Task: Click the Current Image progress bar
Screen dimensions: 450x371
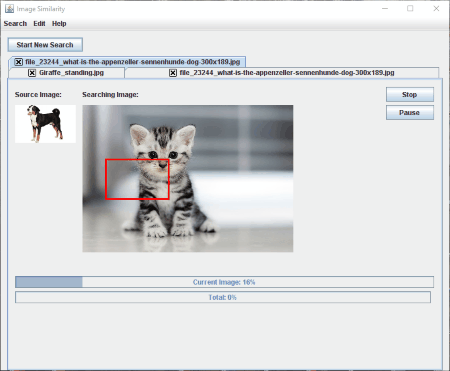Action: click(224, 282)
